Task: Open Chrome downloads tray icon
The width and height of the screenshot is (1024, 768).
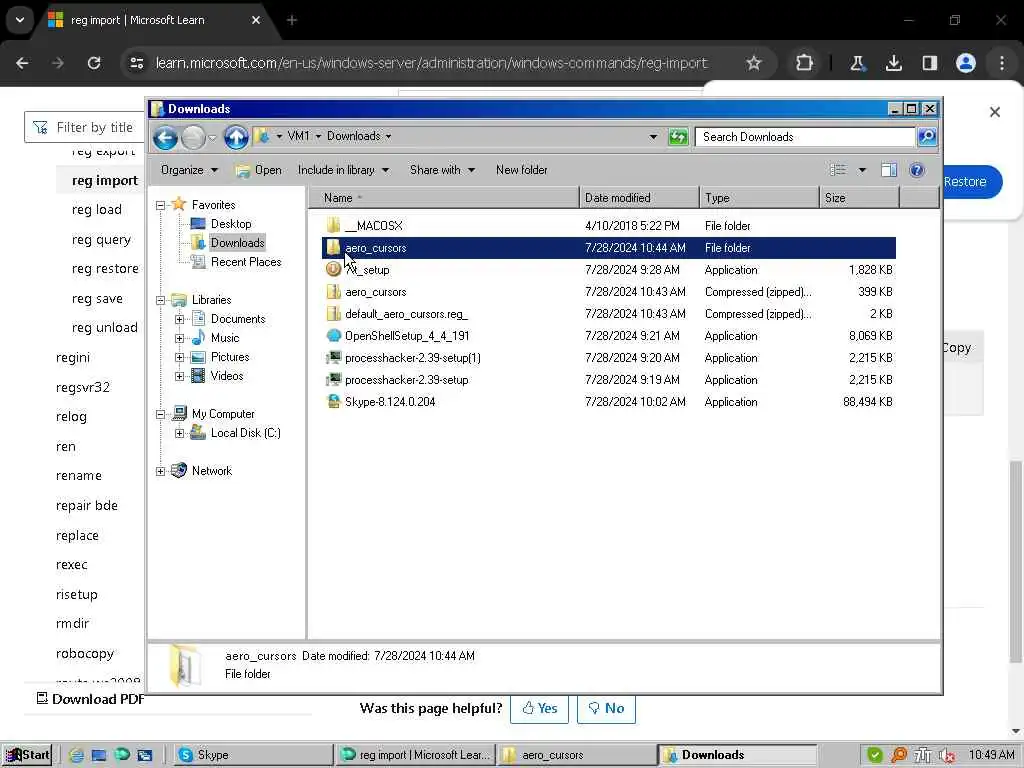Action: pos(893,63)
